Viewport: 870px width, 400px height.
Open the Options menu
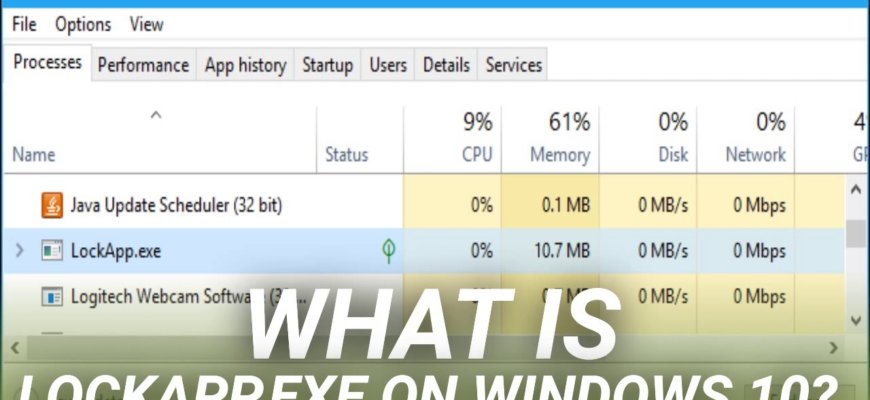point(83,24)
